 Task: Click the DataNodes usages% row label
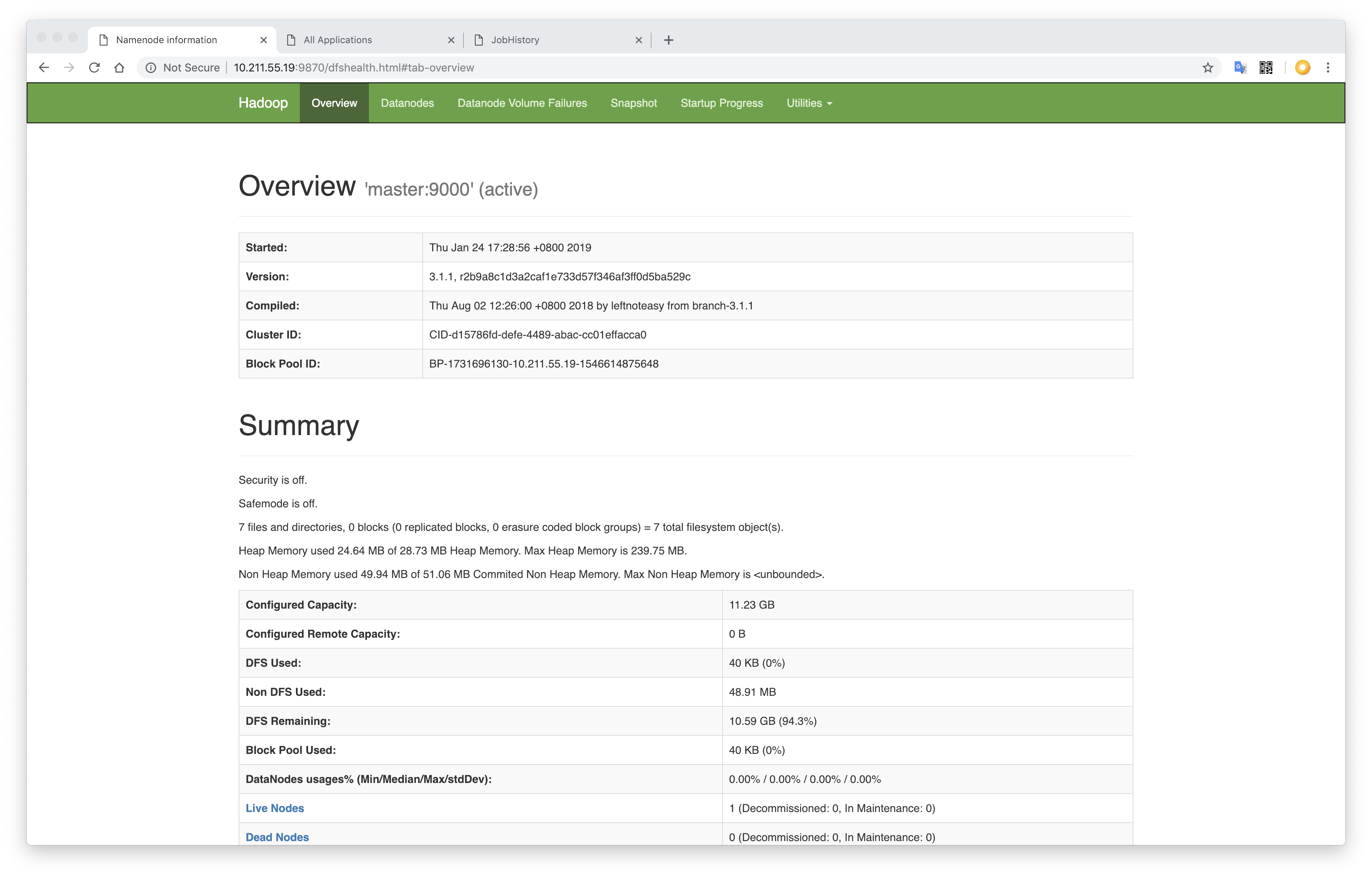[369, 779]
